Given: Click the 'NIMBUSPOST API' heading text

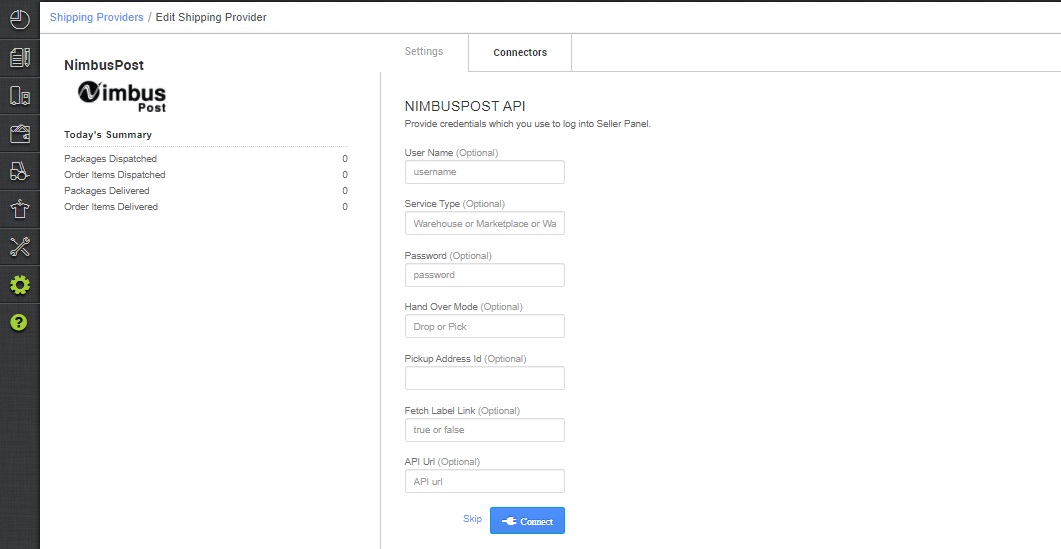Looking at the screenshot, I should tap(465, 106).
